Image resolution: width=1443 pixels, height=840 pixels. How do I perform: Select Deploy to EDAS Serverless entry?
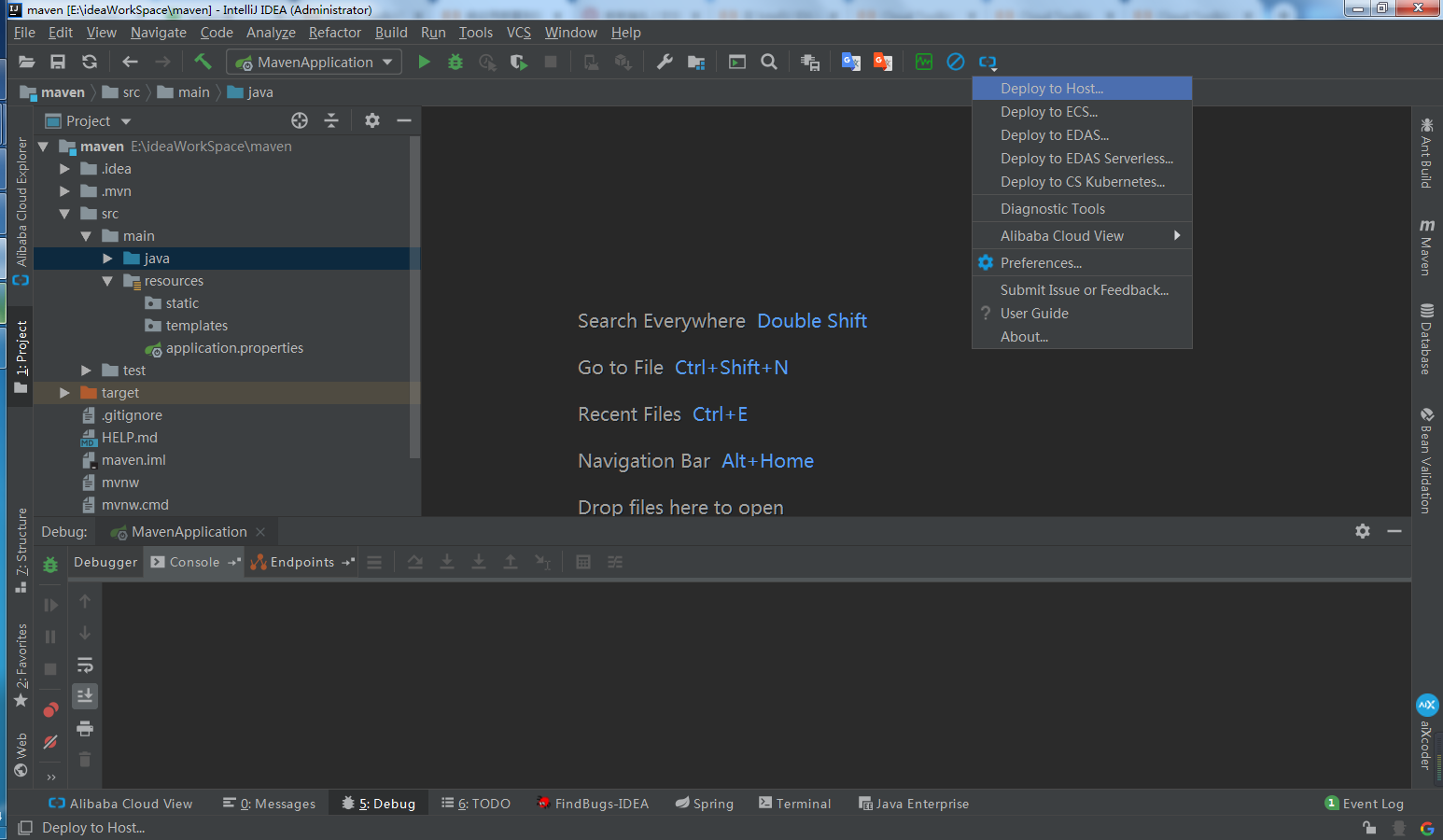click(1082, 158)
